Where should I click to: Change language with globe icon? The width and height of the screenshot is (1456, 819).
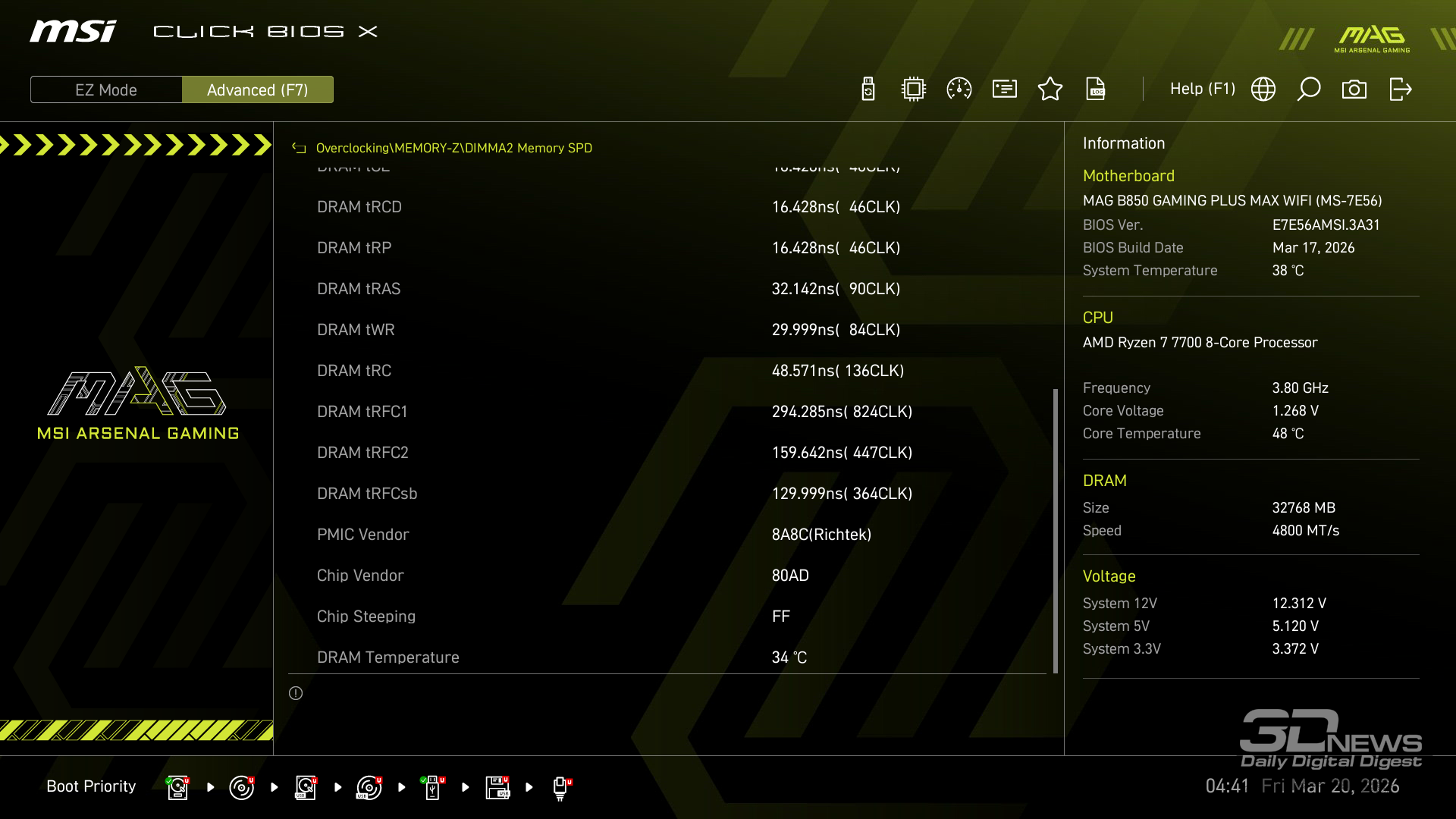(1263, 89)
